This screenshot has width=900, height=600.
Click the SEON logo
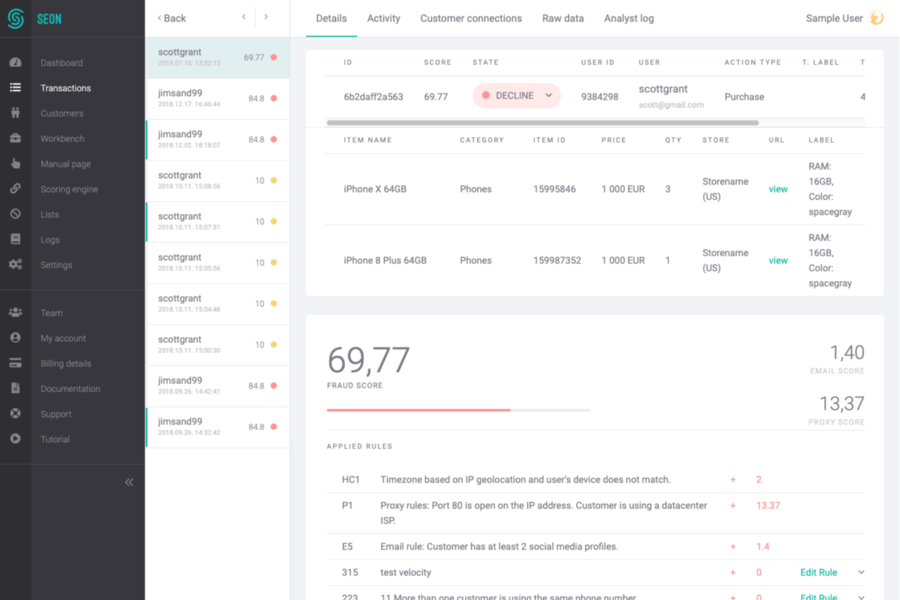click(x=16, y=18)
